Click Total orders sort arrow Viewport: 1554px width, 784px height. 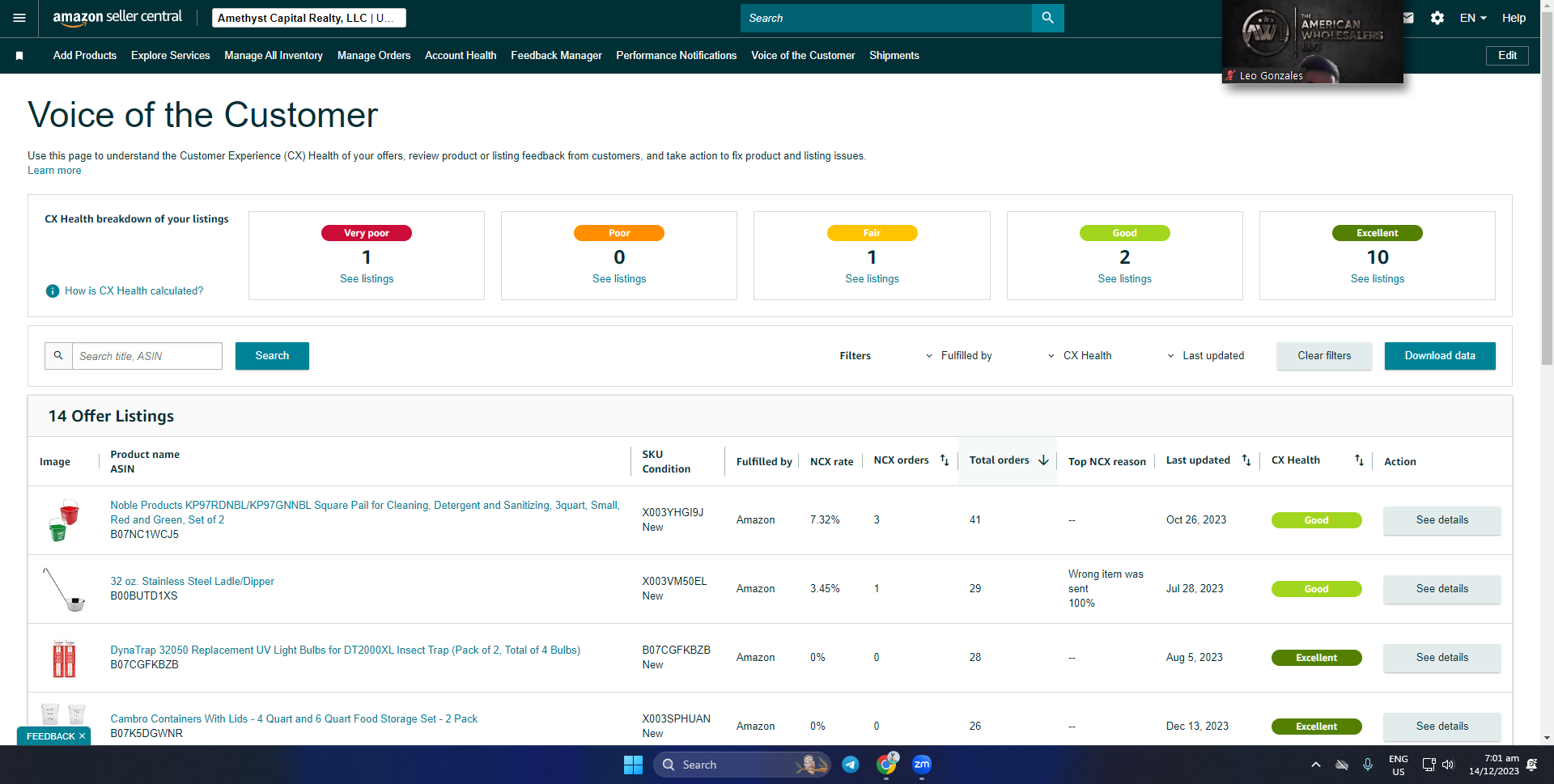[1043, 460]
